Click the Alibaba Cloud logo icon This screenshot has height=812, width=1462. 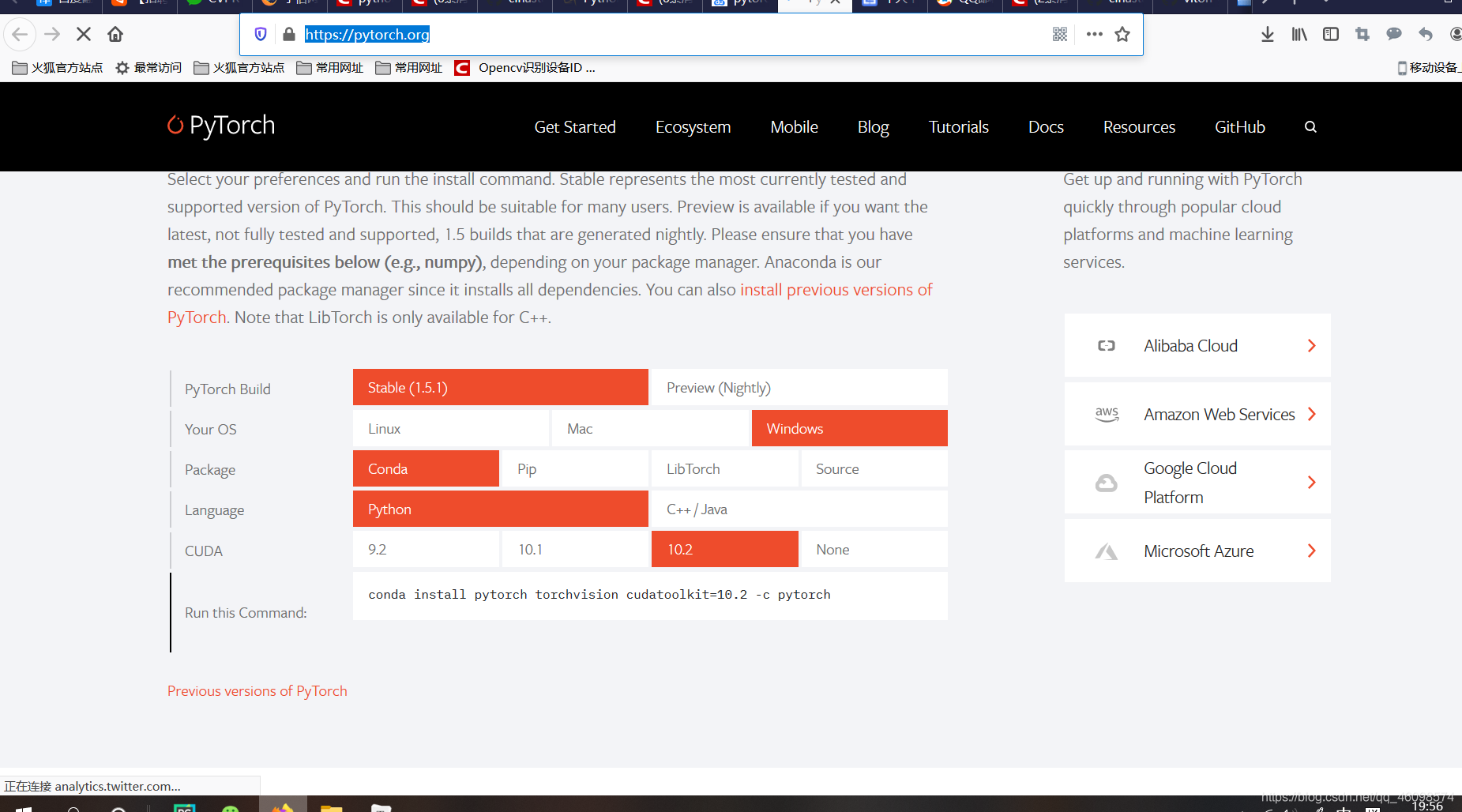(x=1107, y=346)
